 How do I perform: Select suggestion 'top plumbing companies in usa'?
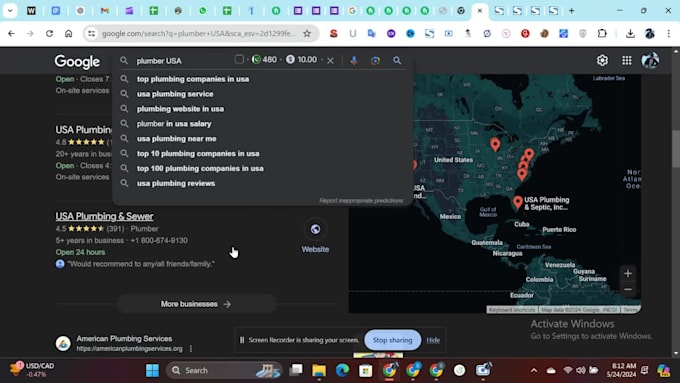(x=193, y=79)
